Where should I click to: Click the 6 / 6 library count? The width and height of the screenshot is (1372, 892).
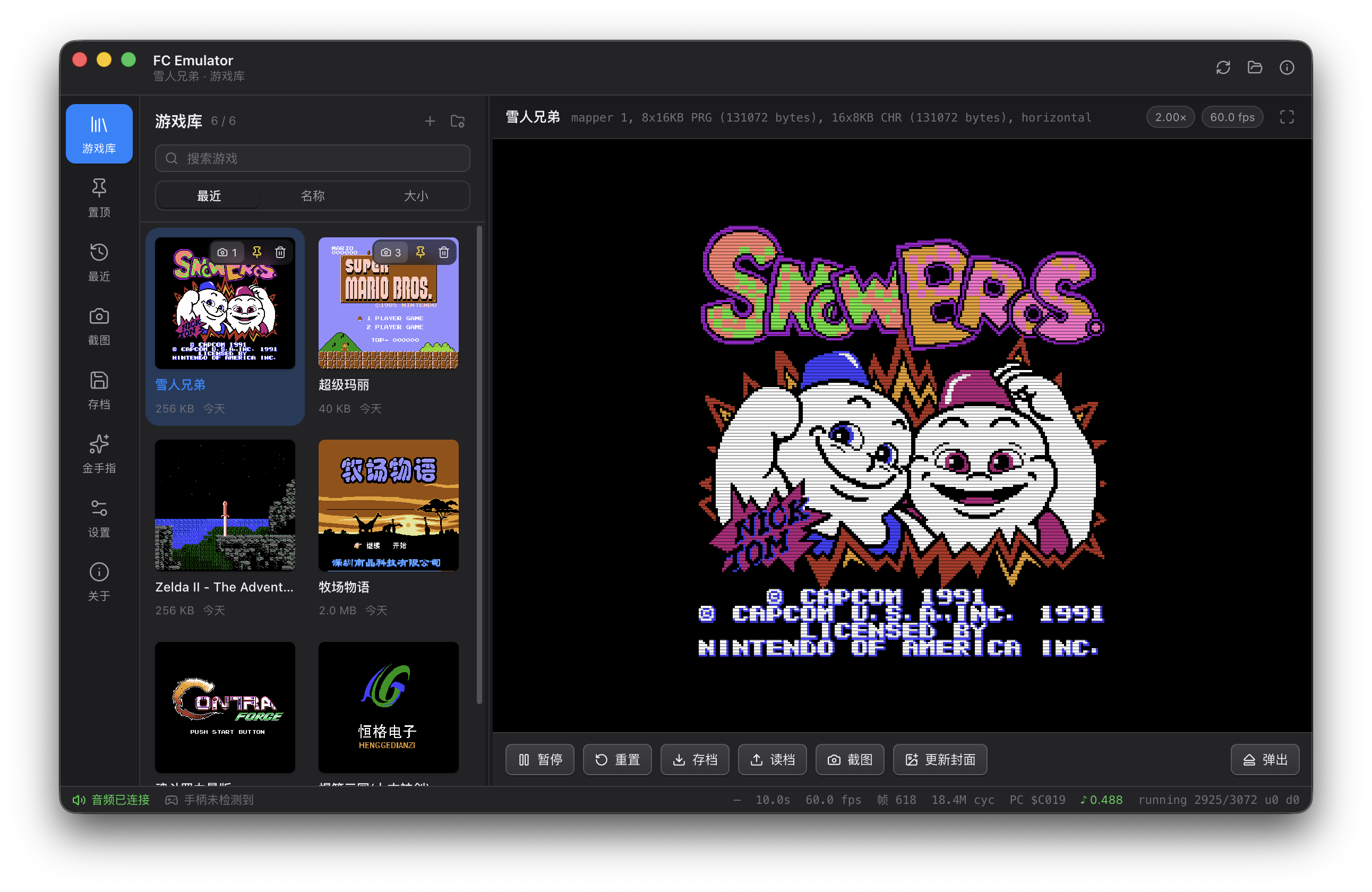223,121
